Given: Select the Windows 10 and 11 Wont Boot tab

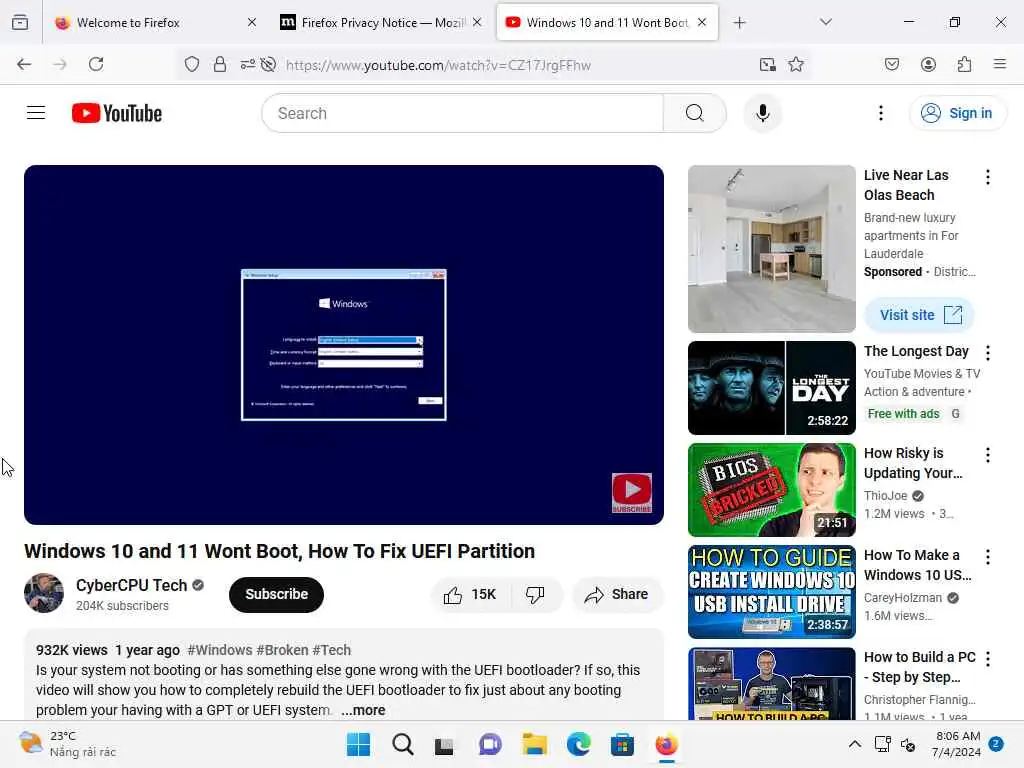Looking at the screenshot, I should tap(607, 22).
